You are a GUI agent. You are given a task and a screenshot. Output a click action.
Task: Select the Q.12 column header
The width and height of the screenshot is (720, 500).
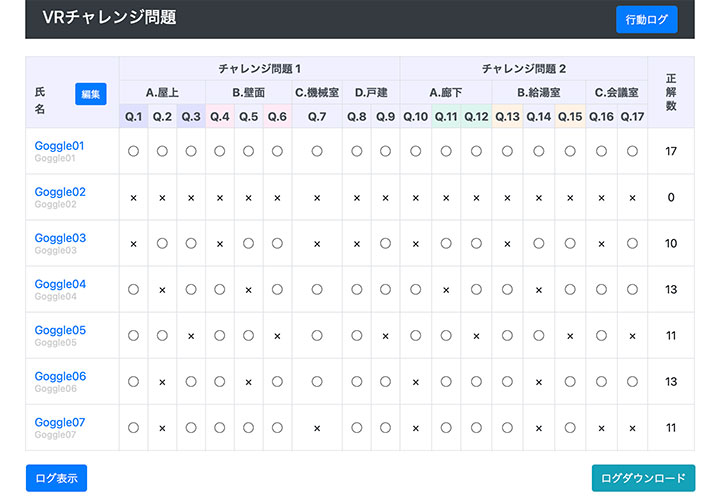pos(476,117)
